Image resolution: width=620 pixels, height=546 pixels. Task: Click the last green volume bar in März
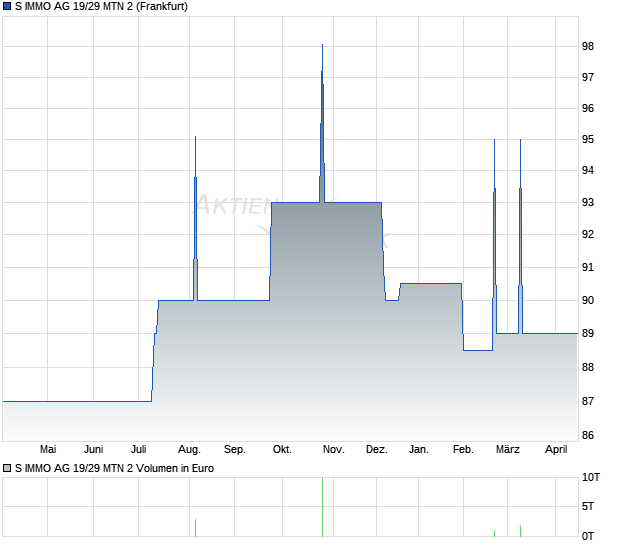tap(520, 531)
